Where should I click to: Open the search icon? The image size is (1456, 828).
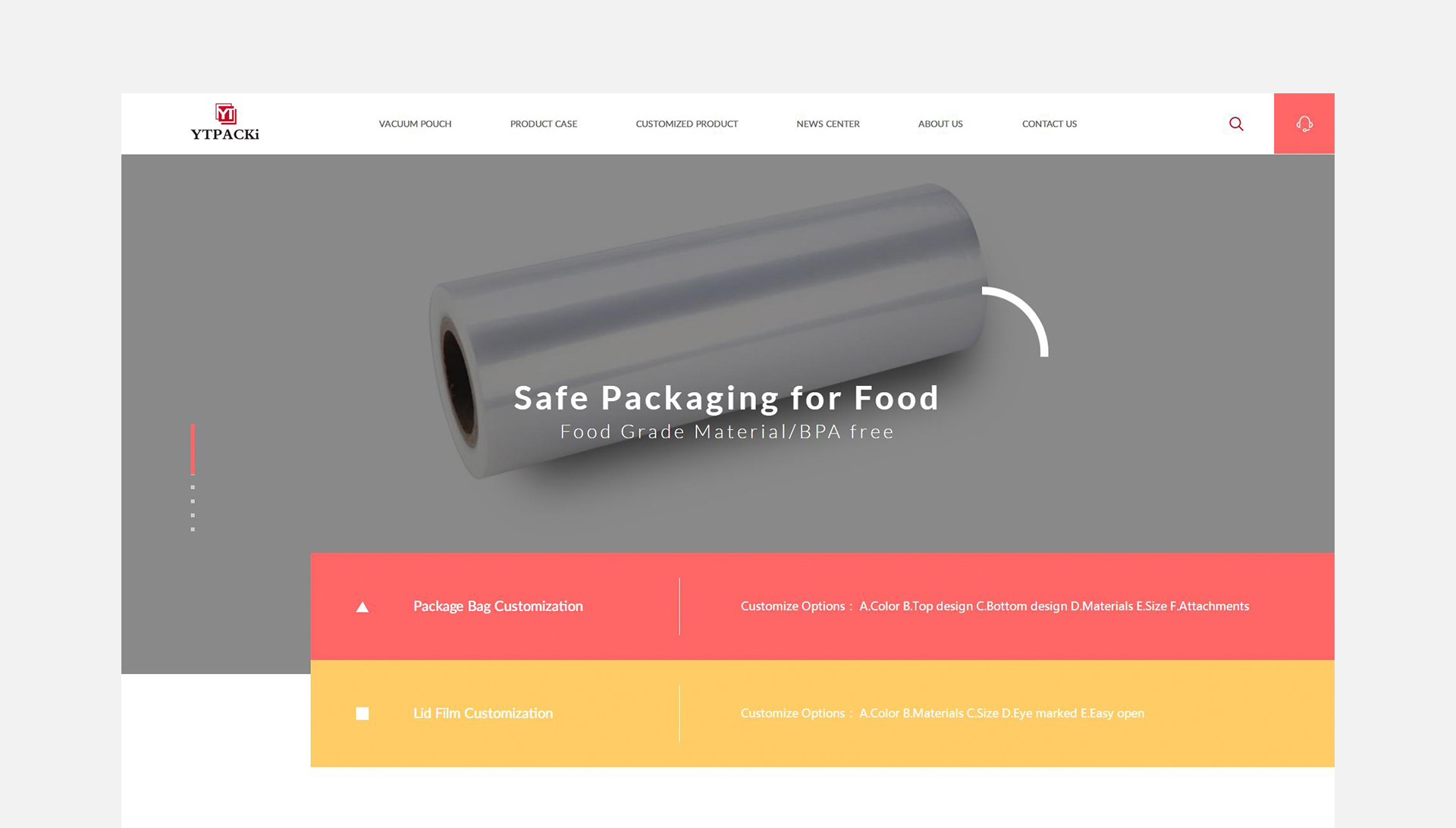click(1237, 123)
